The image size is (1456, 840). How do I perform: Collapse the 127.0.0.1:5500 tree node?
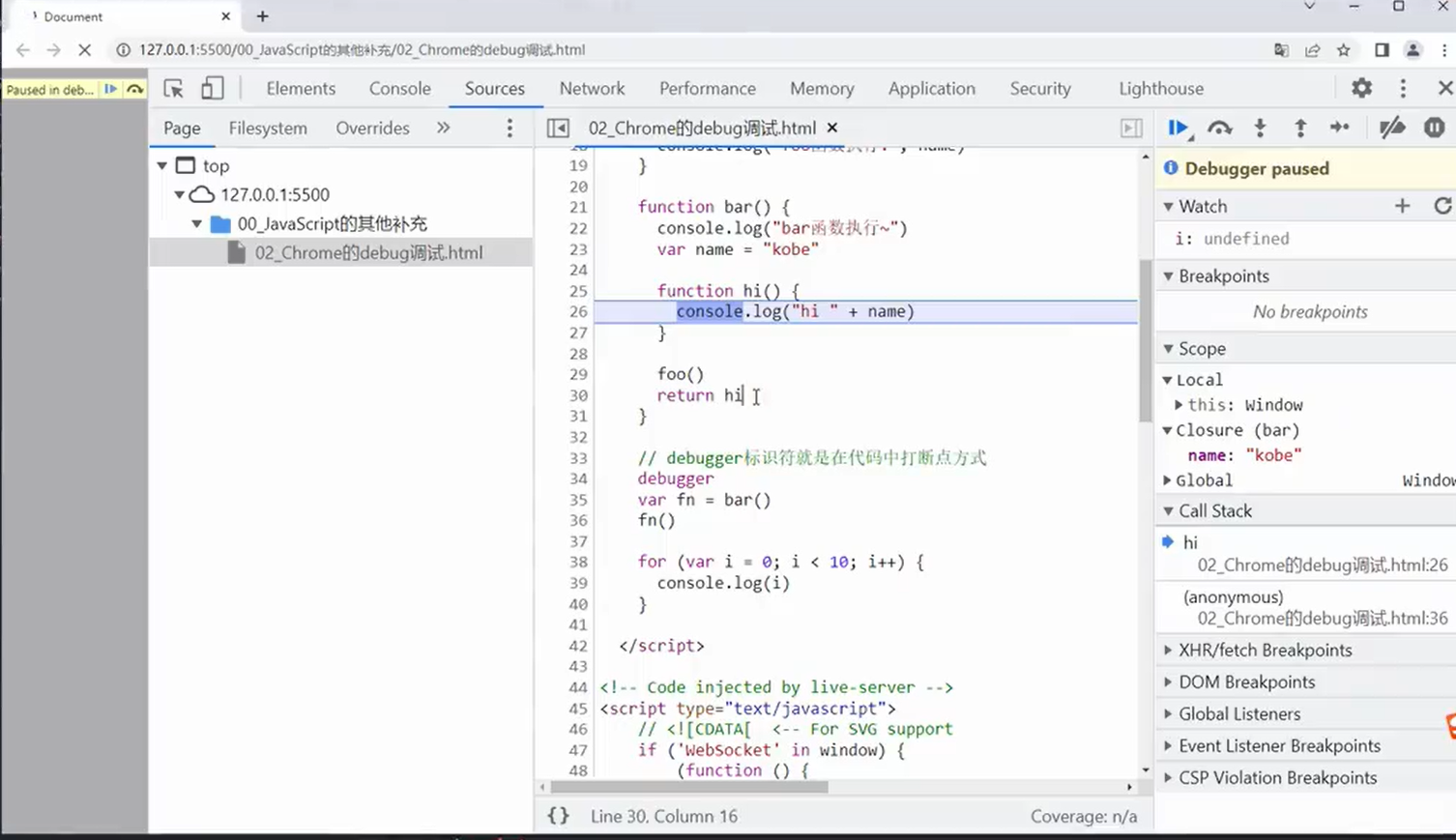(180, 195)
